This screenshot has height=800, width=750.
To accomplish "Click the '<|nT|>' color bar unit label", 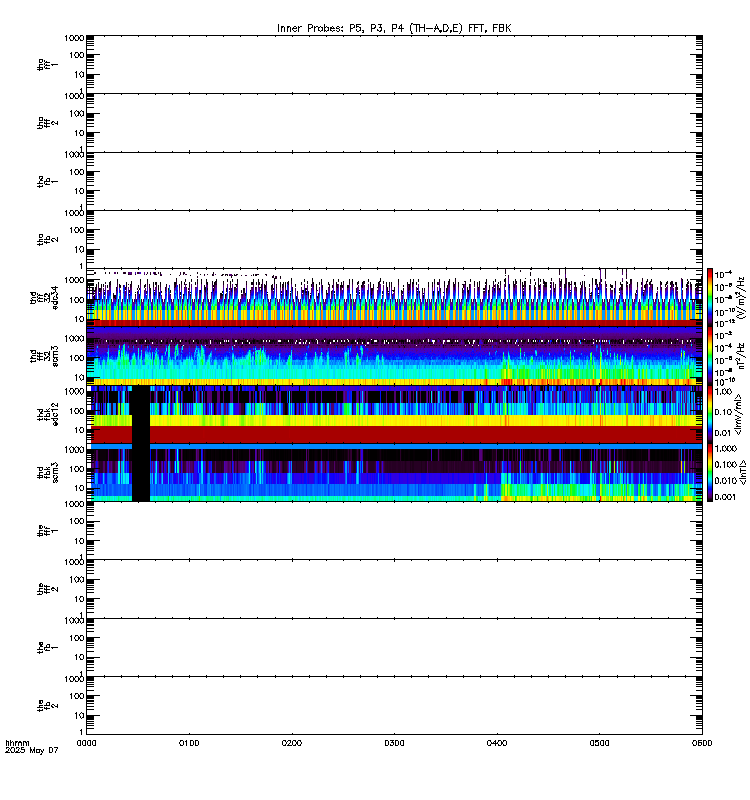I will click(743, 472).
